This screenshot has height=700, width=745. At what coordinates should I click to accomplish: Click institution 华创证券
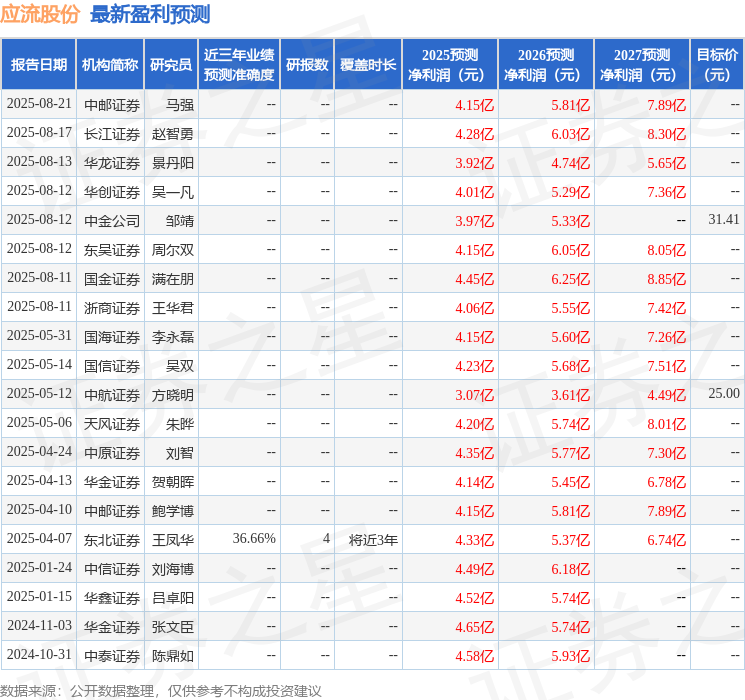112,192
